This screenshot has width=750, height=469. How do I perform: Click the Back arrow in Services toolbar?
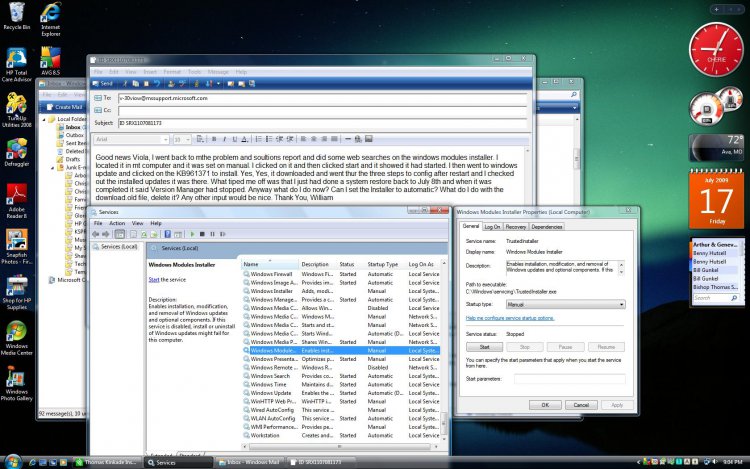[x=96, y=234]
